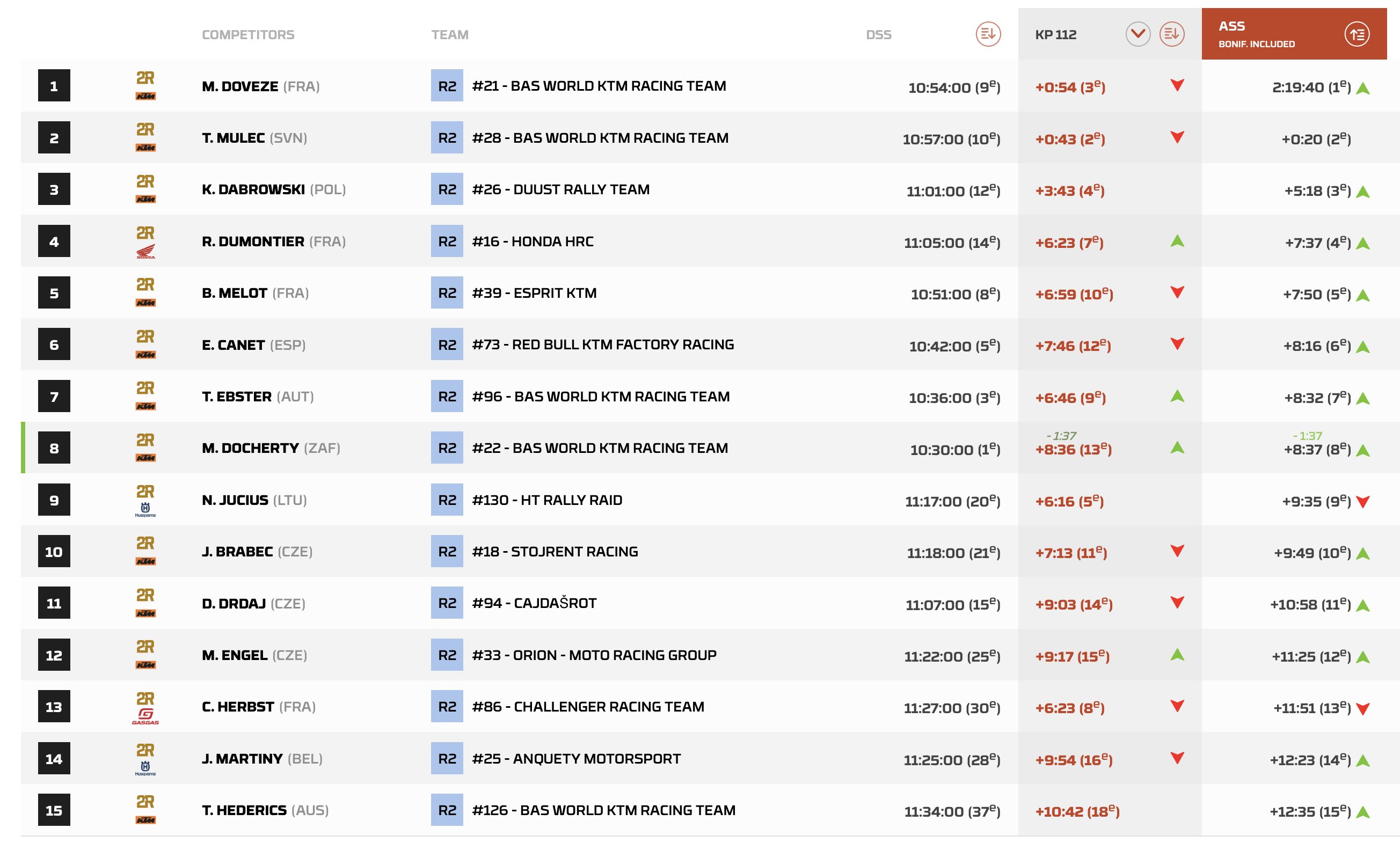The image size is (1400, 843).
Task: Sort by DSS using the sort icon
Action: click(988, 34)
